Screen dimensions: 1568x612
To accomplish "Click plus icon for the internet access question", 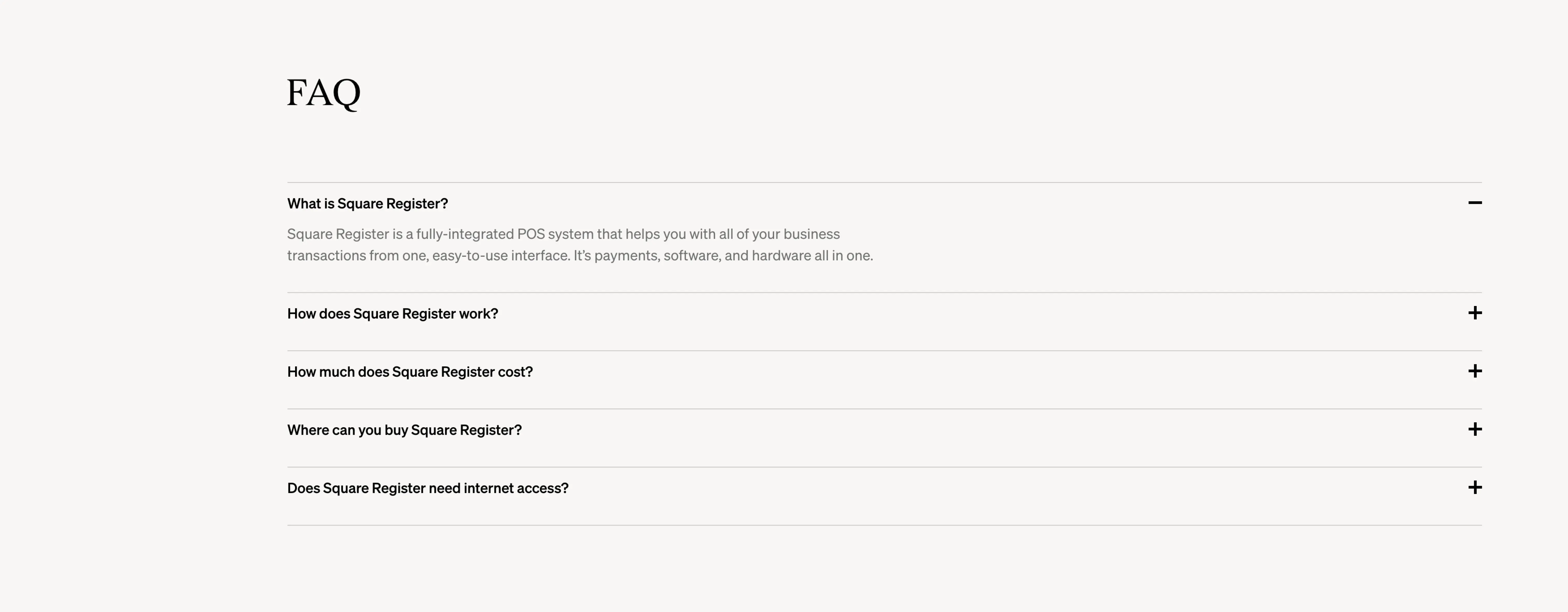I will coord(1474,487).
